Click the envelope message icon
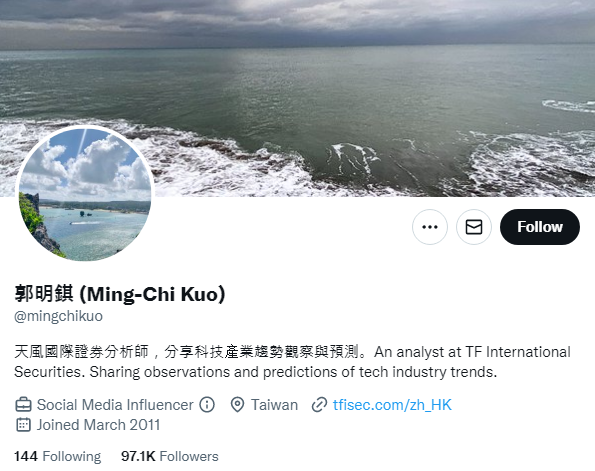The image size is (595, 471). [474, 227]
